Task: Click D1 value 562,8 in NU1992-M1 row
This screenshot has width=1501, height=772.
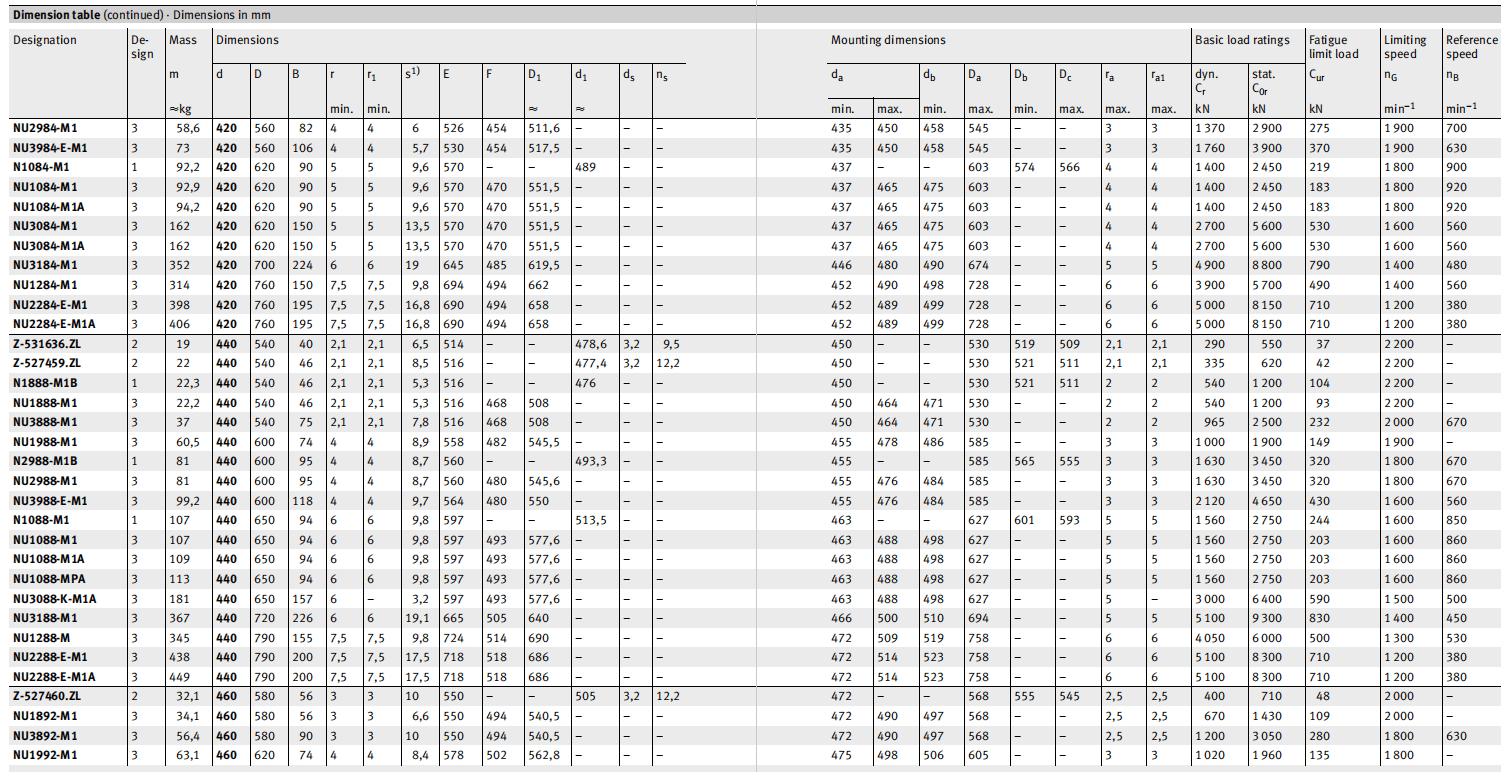Action: pyautogui.click(x=543, y=755)
